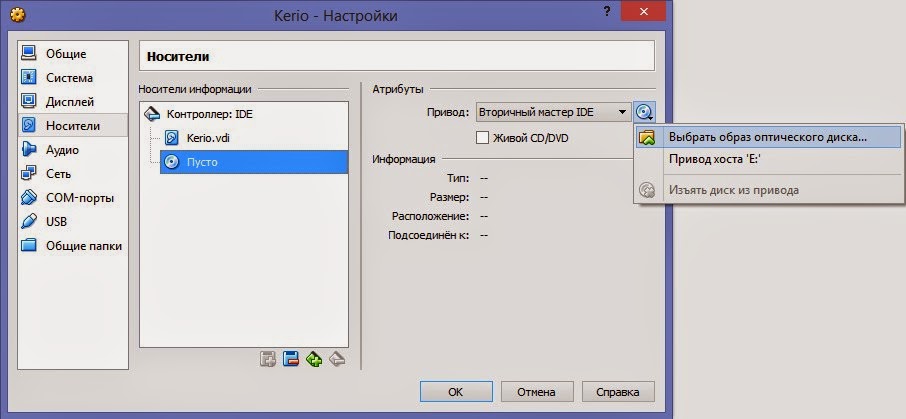Click the empty optical disc icon
Screen dimensions: 906x419
[172, 162]
